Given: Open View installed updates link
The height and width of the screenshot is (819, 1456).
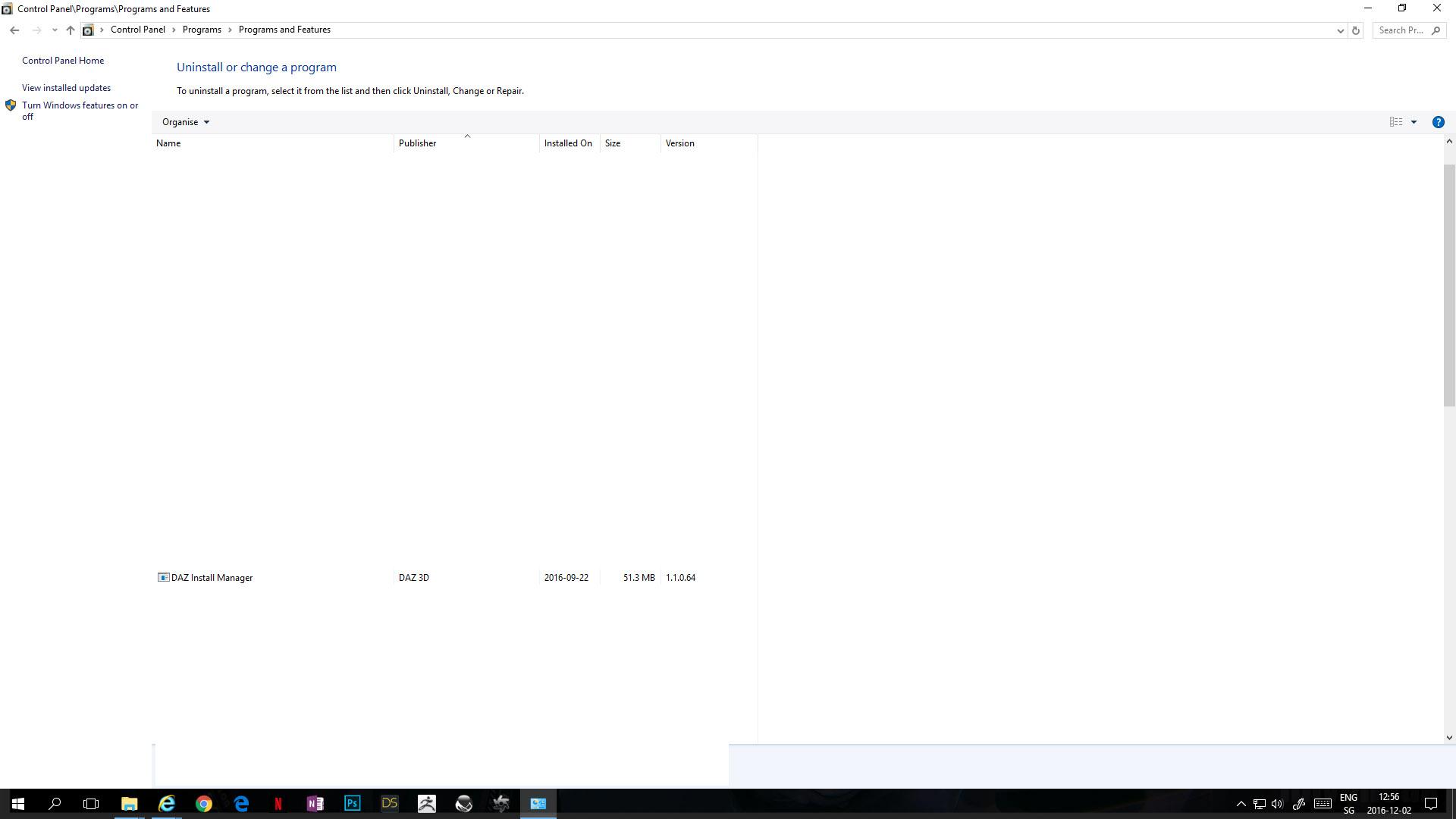Looking at the screenshot, I should click(x=66, y=88).
